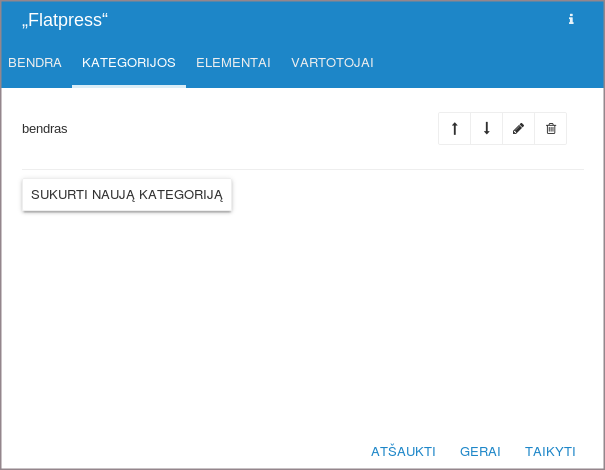The image size is (605, 470).
Task: Select the bendras category name
Action: pyautogui.click(x=45, y=128)
